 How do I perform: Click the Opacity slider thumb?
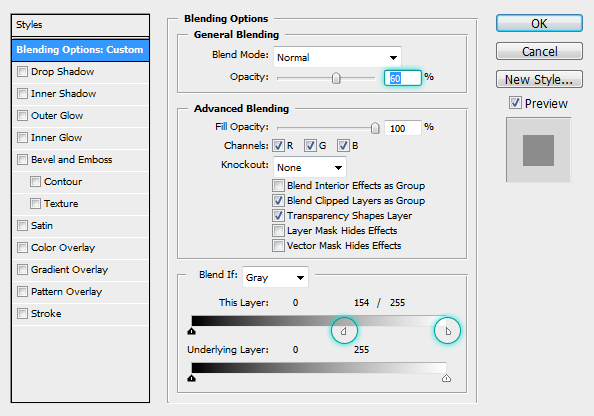(336, 78)
